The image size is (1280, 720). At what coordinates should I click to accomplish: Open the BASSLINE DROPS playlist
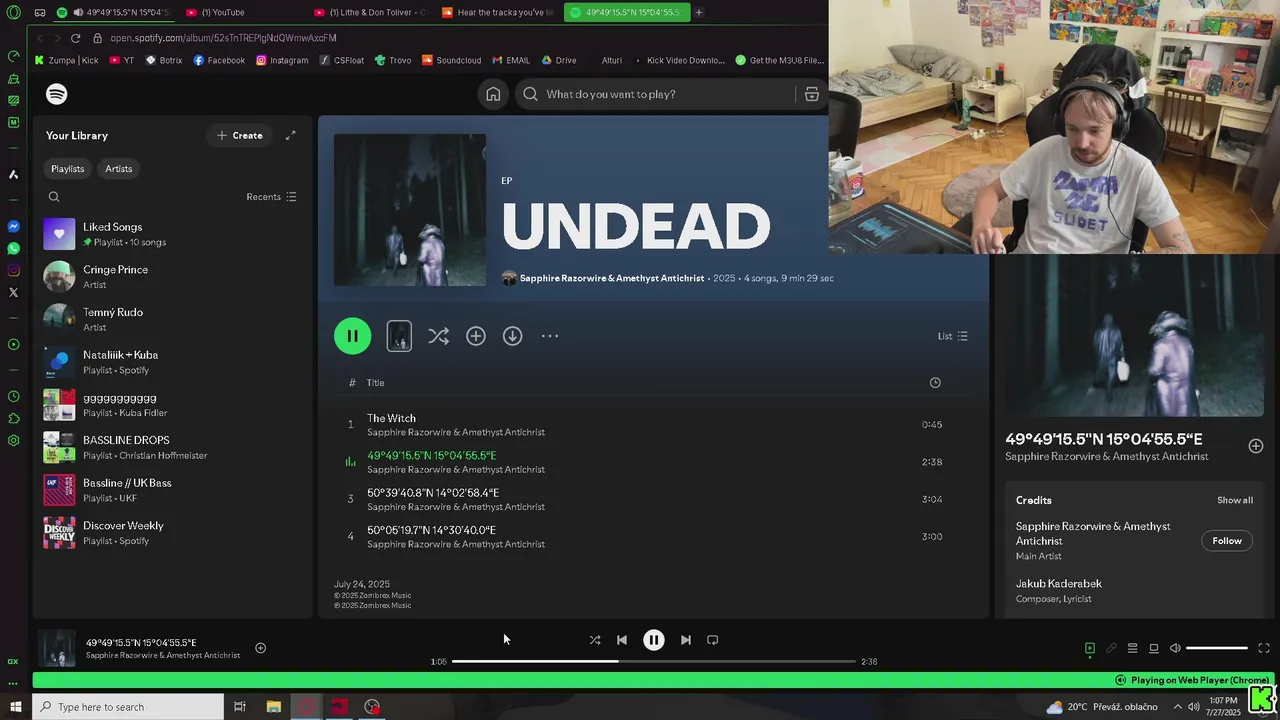pos(172,447)
